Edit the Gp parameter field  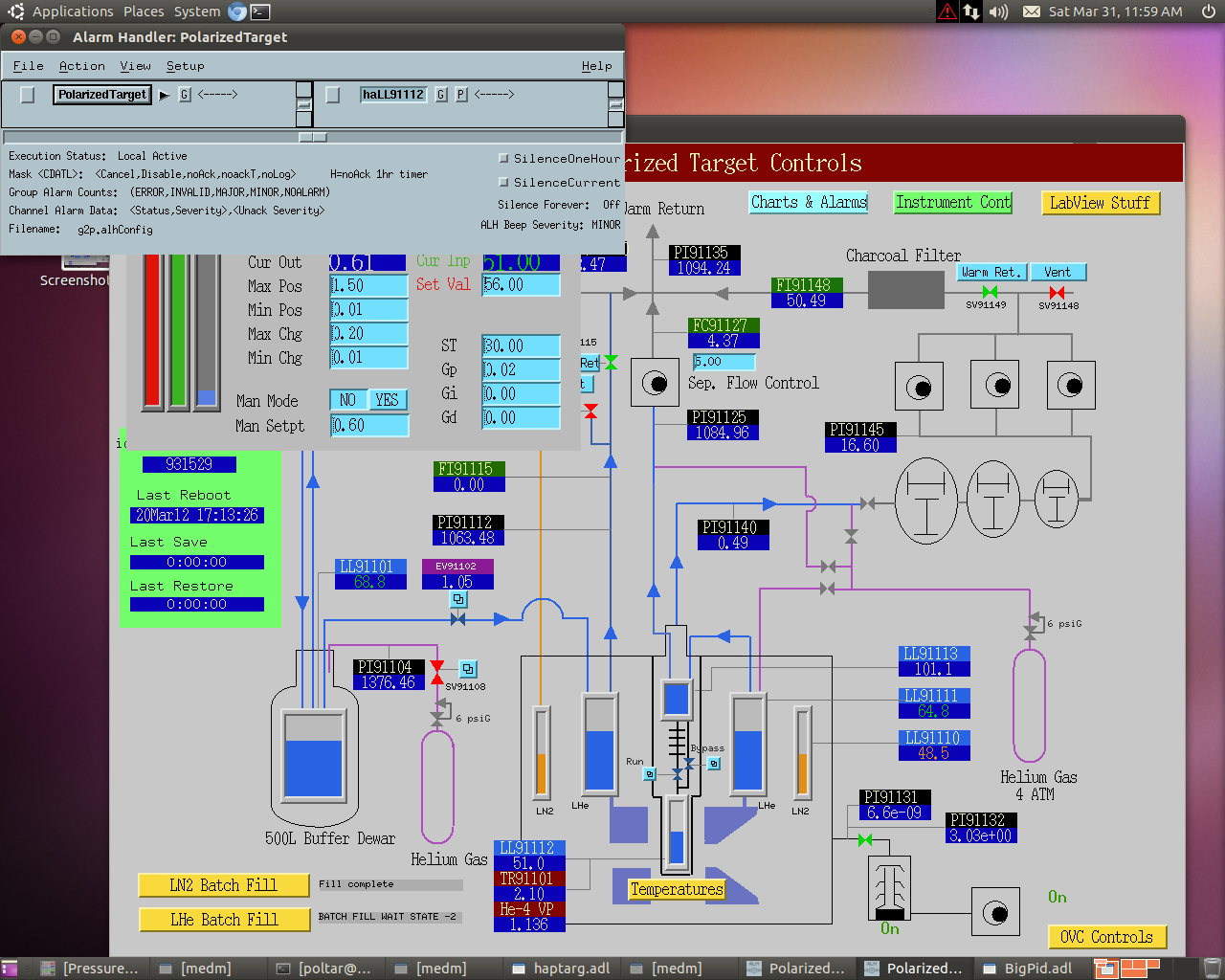click(x=521, y=369)
